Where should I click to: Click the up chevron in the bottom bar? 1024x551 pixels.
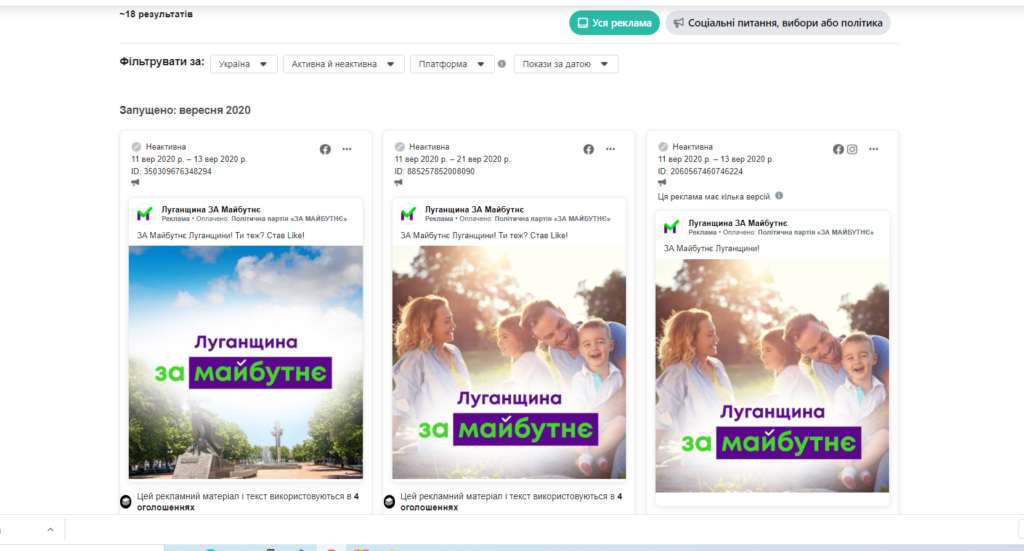coord(50,529)
